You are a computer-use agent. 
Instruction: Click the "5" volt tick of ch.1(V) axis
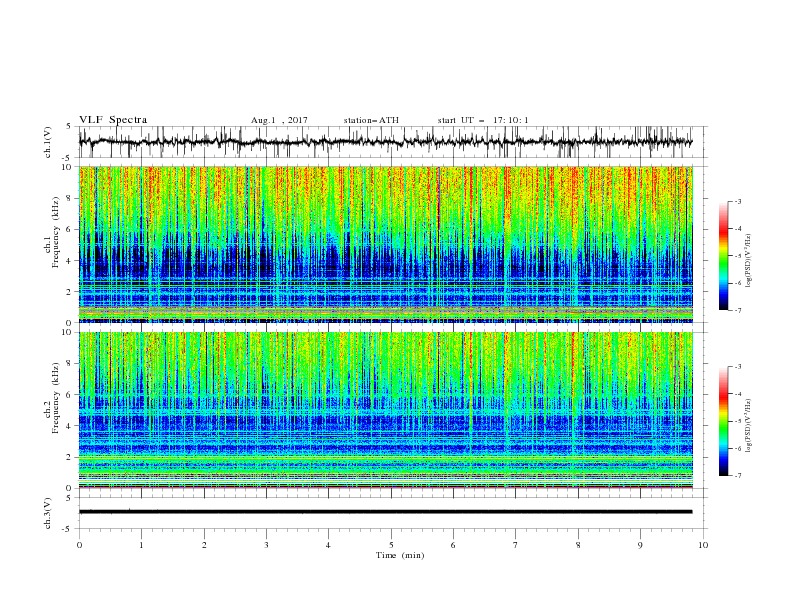click(x=69, y=127)
